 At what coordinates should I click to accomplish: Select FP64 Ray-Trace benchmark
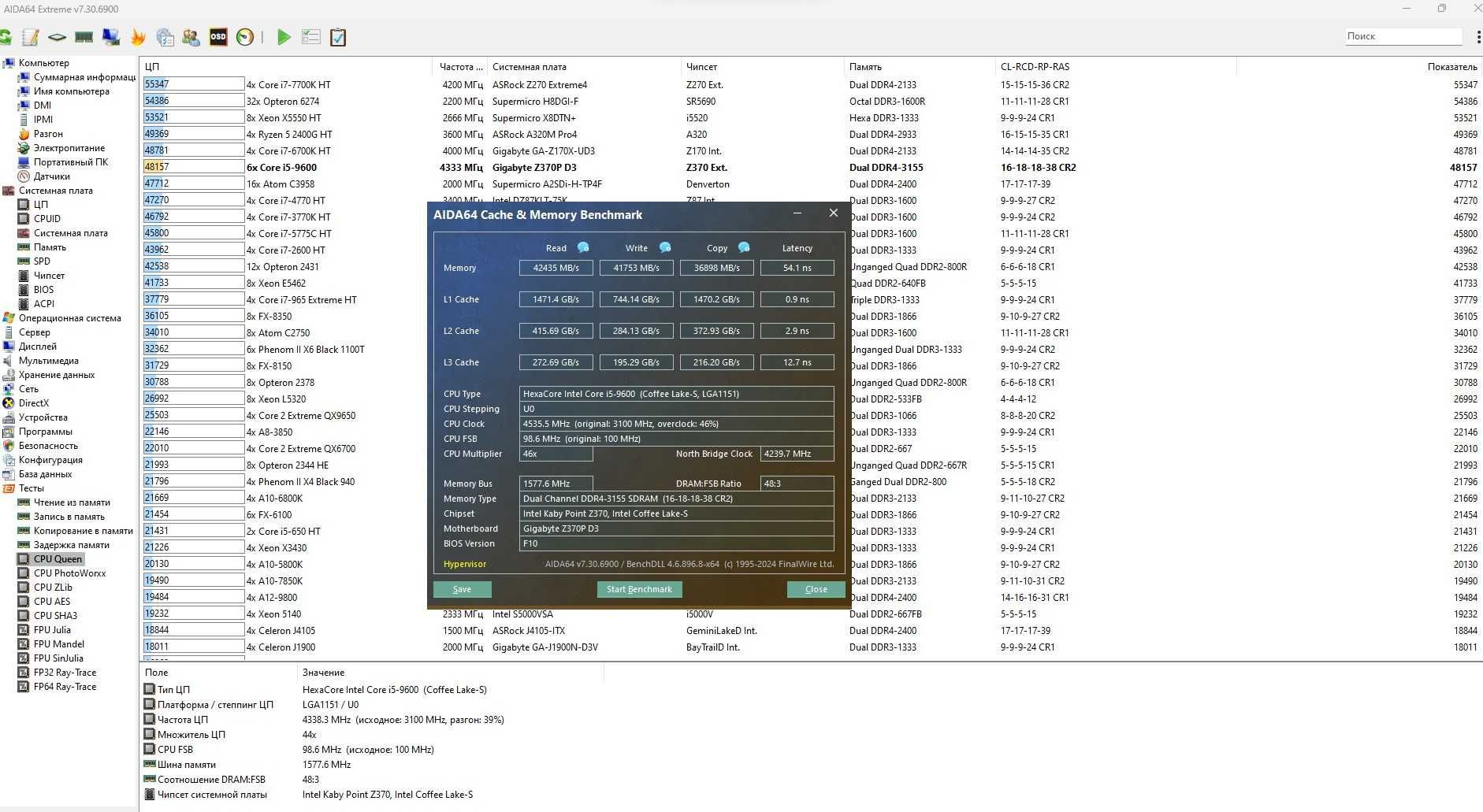pyautogui.click(x=65, y=687)
